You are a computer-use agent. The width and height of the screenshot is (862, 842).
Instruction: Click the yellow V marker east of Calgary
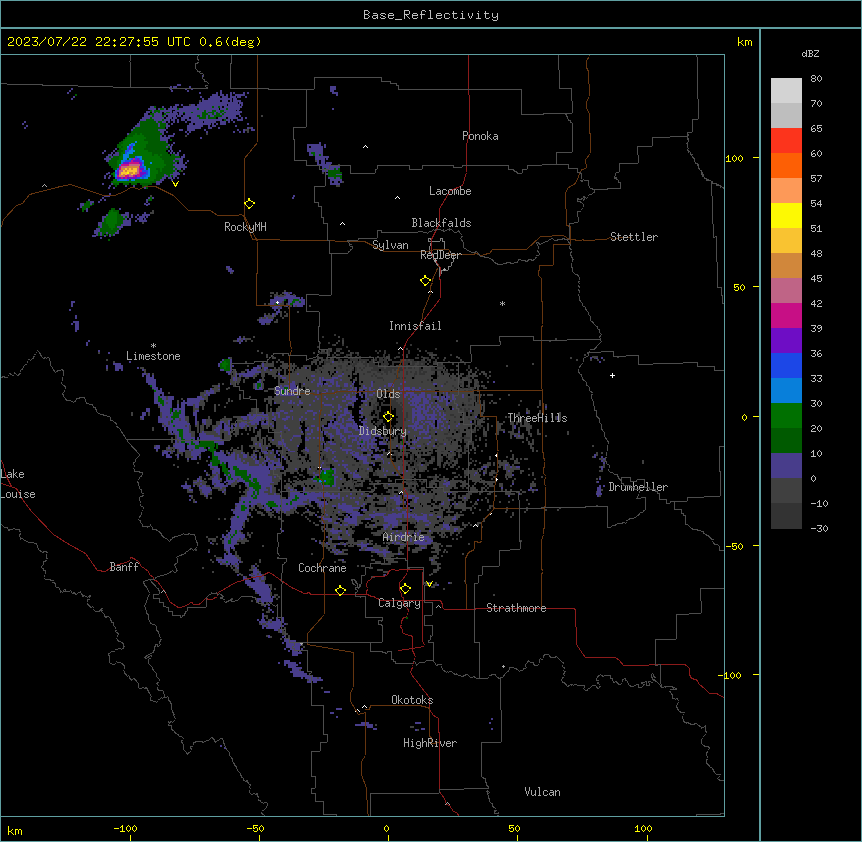pos(429,584)
